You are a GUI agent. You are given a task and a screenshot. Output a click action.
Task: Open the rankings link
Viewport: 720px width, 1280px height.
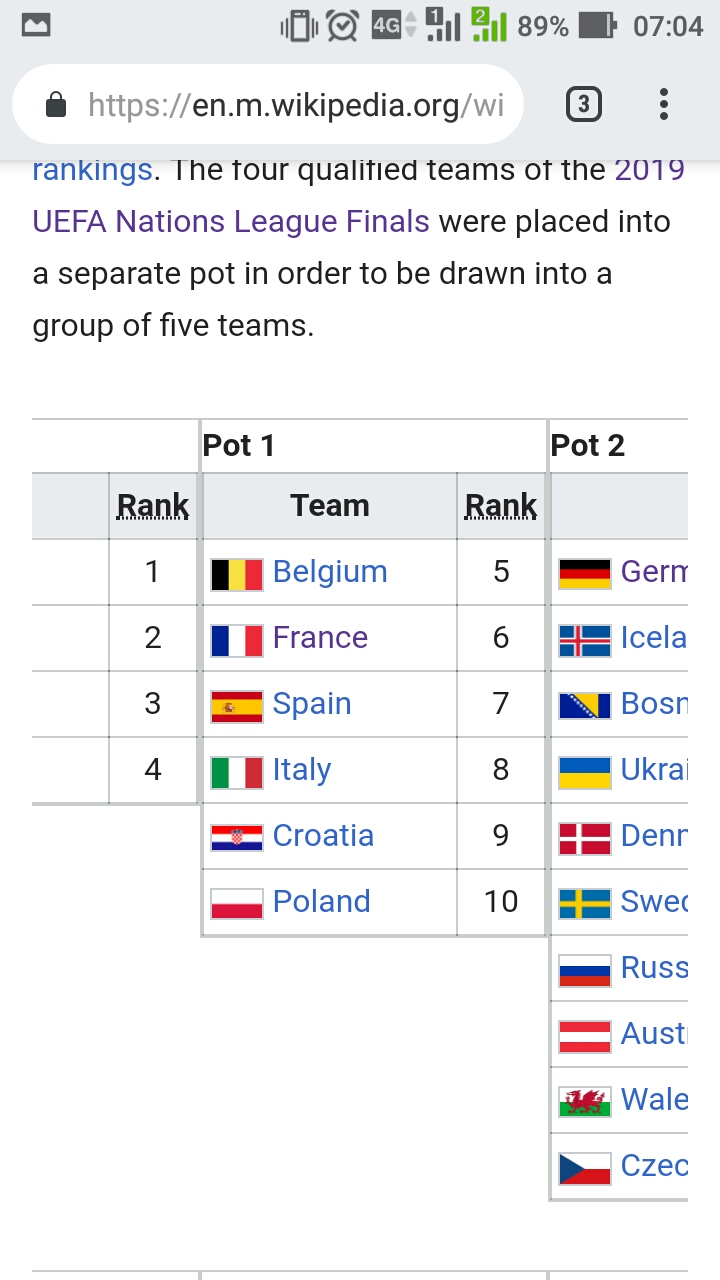click(92, 170)
